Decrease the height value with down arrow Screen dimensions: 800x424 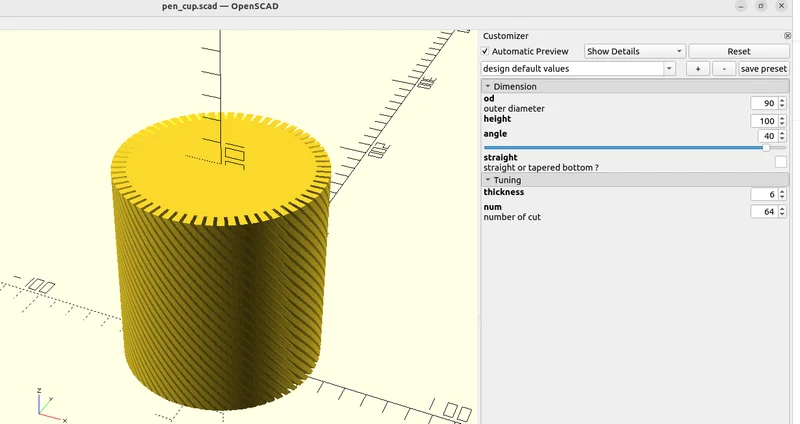(782, 124)
